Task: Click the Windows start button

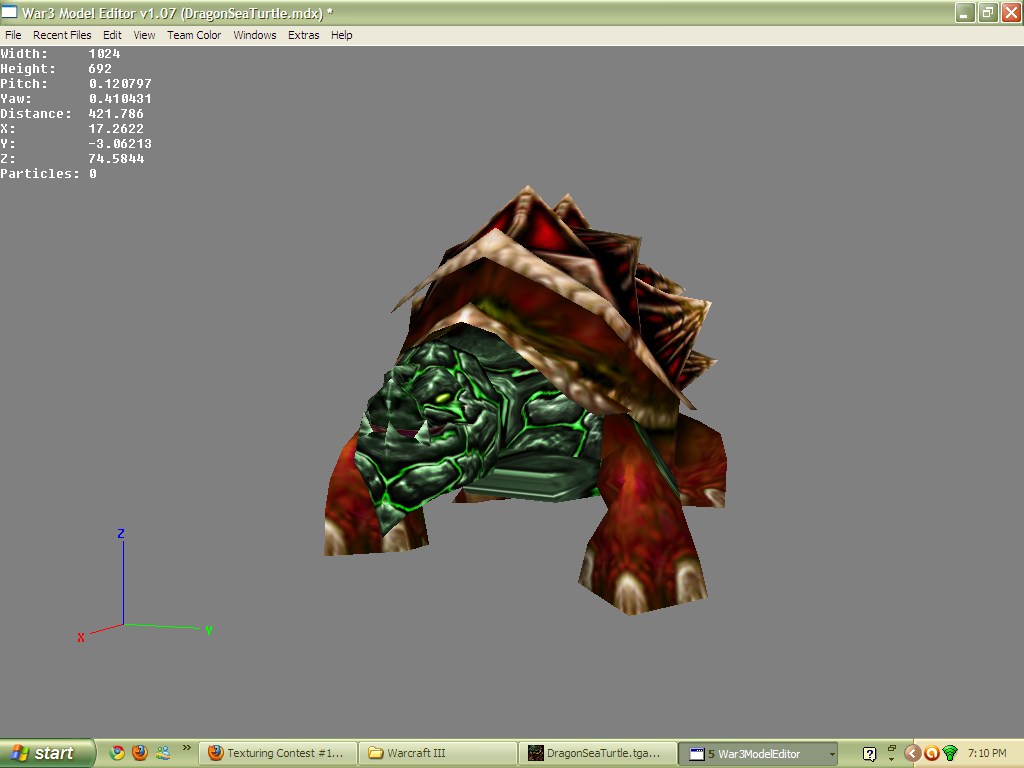Action: click(47, 753)
